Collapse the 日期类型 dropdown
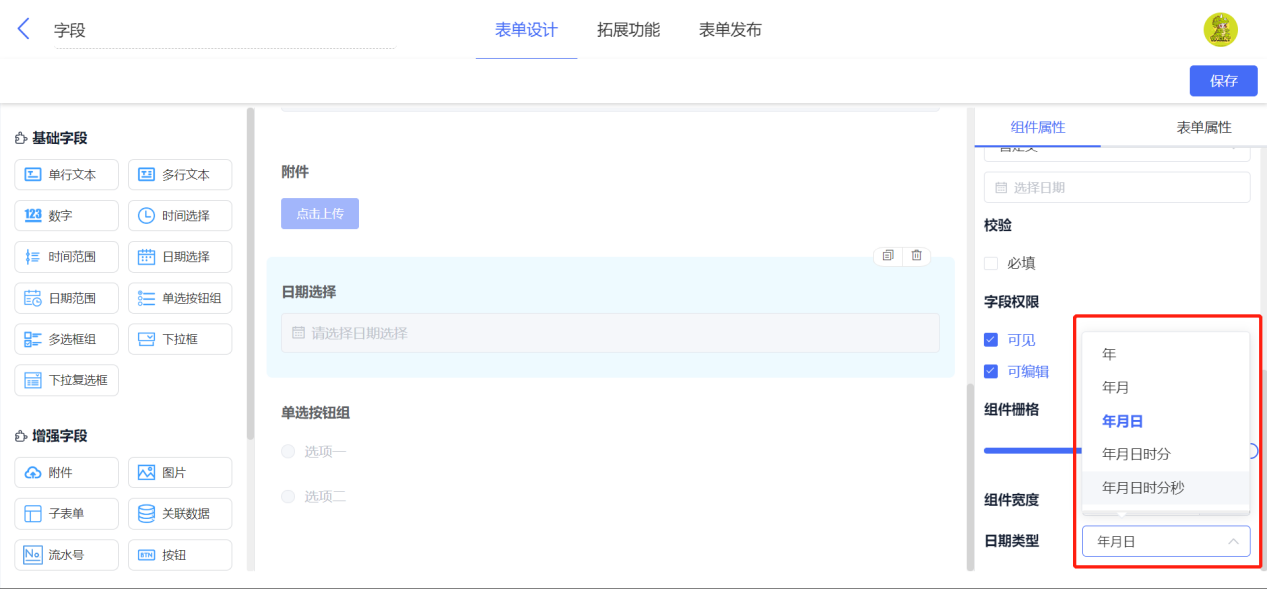The height and width of the screenshot is (589, 1267). tap(1166, 541)
